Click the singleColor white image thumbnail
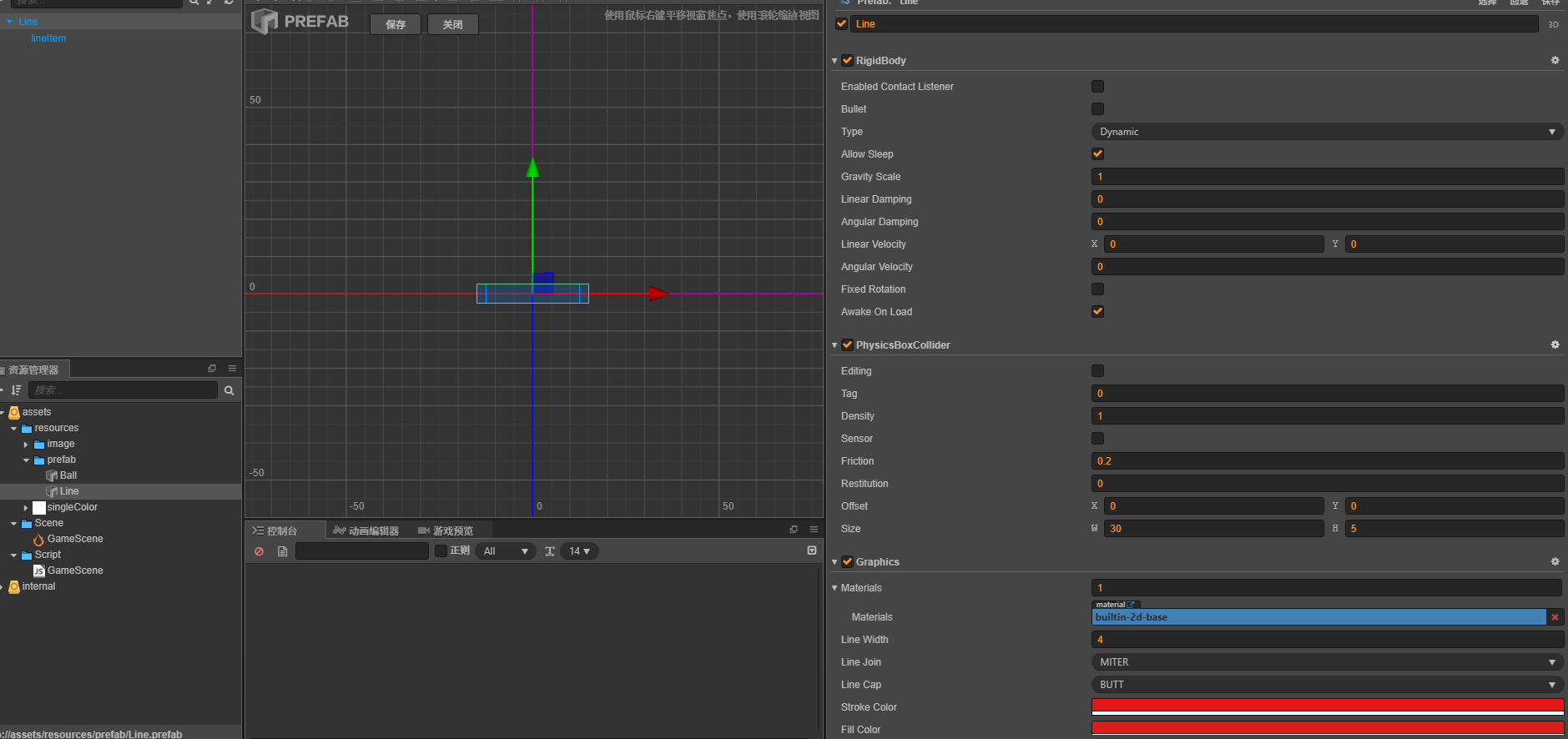The height and width of the screenshot is (739, 1568). 39,507
